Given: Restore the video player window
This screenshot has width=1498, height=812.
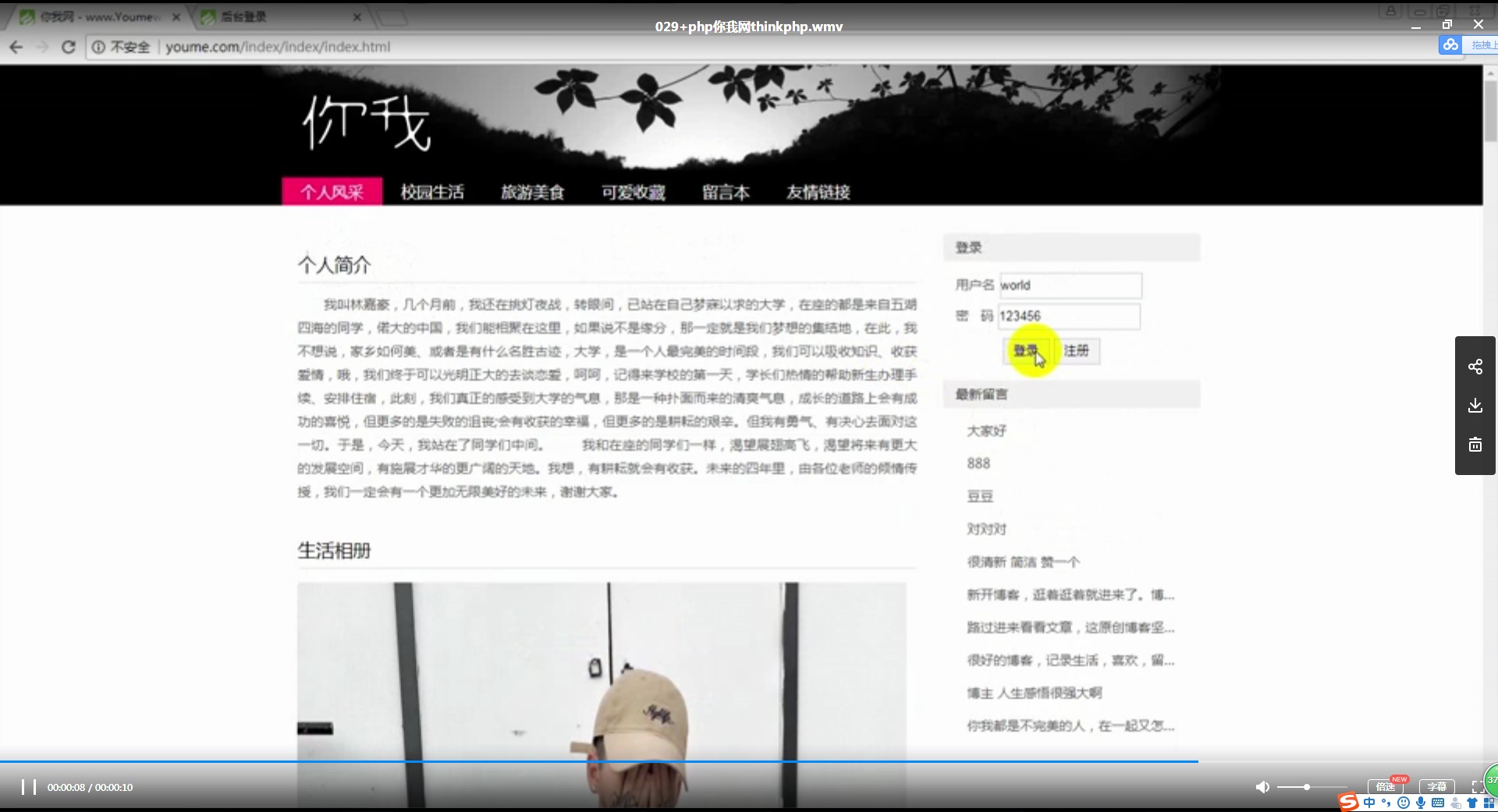Looking at the screenshot, I should coord(1447,25).
